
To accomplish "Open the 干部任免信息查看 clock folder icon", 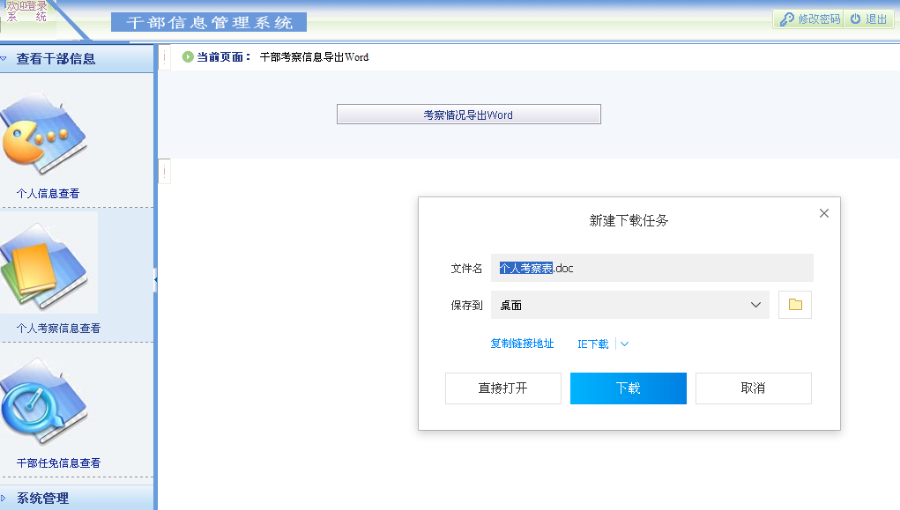I will (x=44, y=402).
